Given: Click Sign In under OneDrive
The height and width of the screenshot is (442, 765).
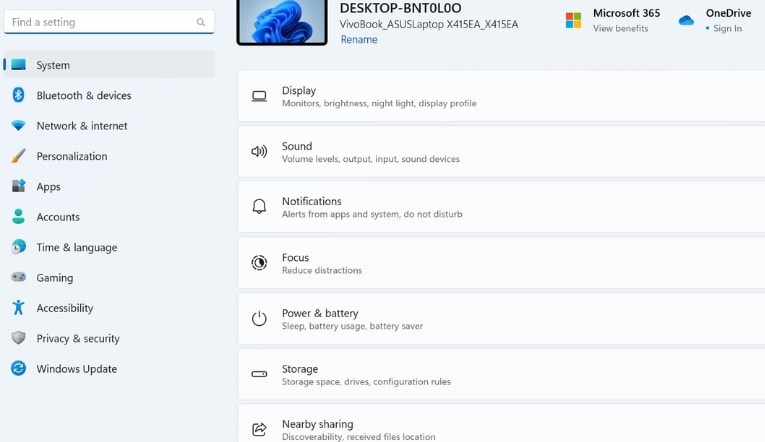Looking at the screenshot, I should tap(727, 28).
